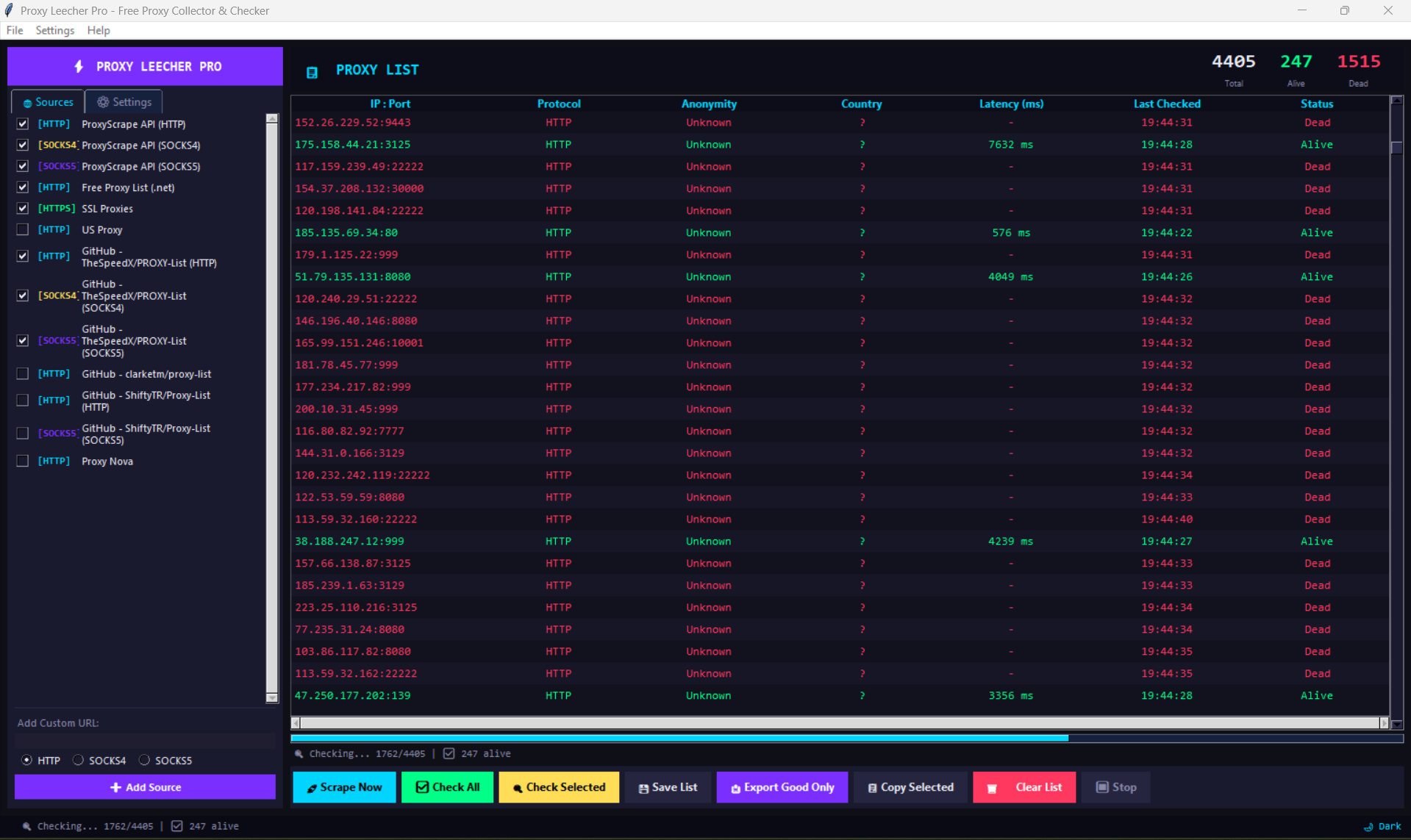Select the SOCKS4 radio button
The image size is (1411, 840).
[x=77, y=760]
